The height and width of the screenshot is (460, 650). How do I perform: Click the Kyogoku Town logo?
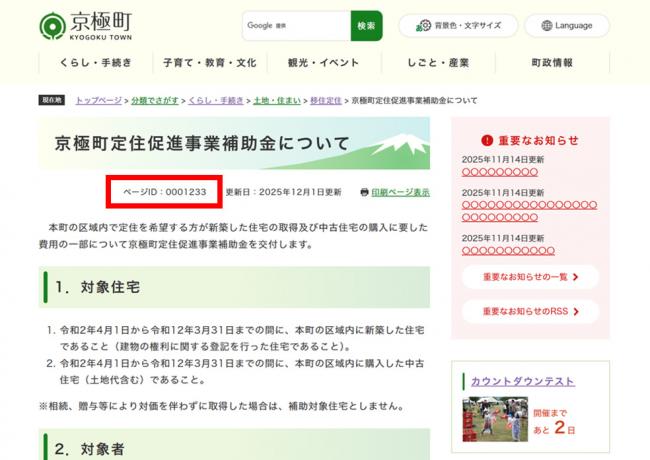pyautogui.click(x=86, y=26)
